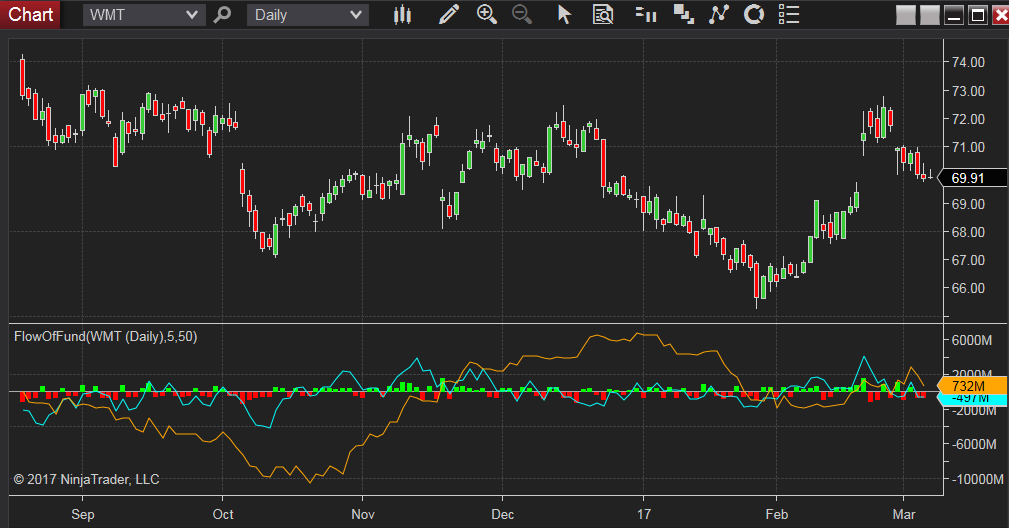Image resolution: width=1009 pixels, height=528 pixels.
Task: Click the 74.00 price axis label
Action: pos(968,62)
